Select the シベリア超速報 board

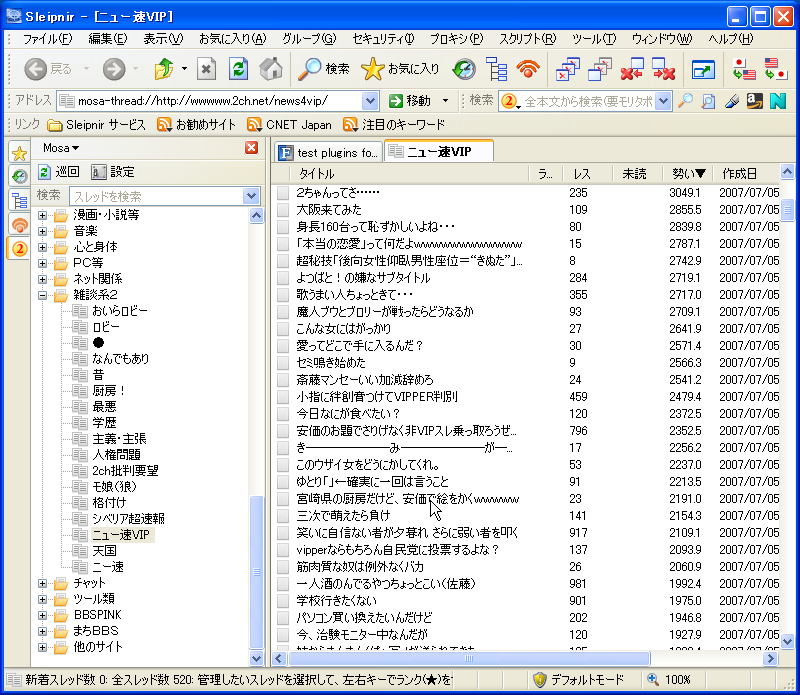pyautogui.click(x=128, y=519)
